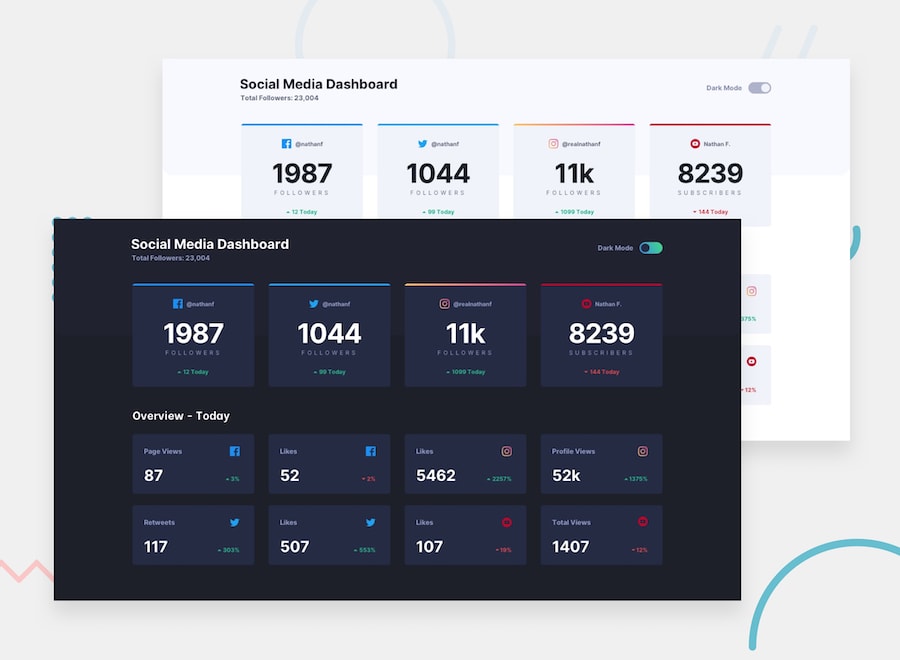
Task: Click the -144 Today stat under 8239 subscribers
Action: pyautogui.click(x=601, y=371)
